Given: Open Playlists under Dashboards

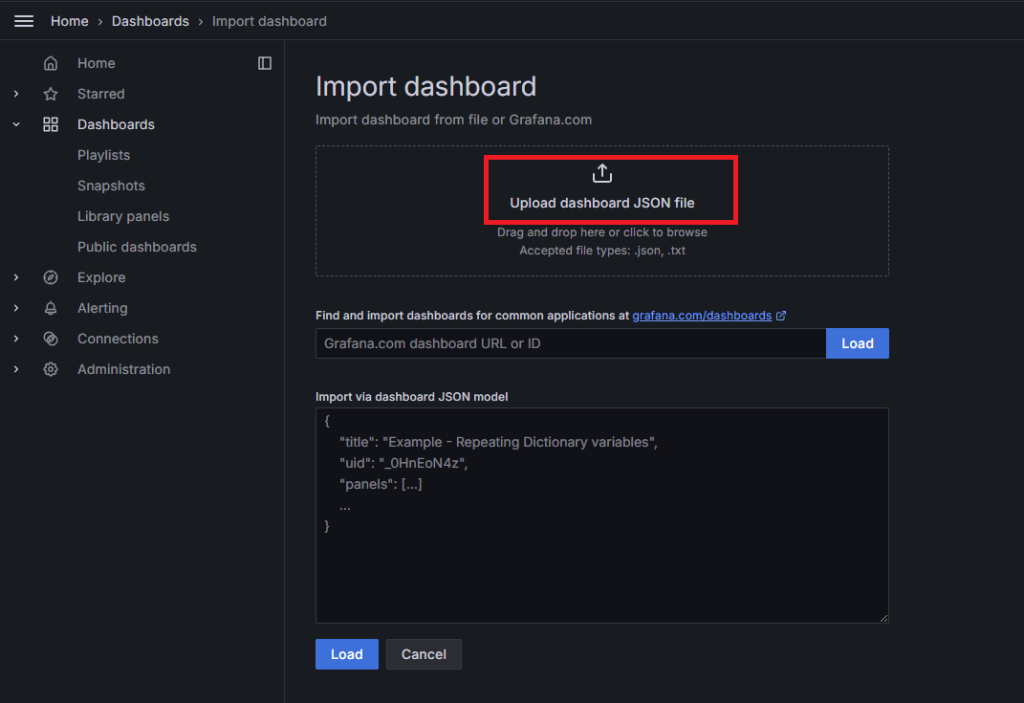Looking at the screenshot, I should (103, 155).
